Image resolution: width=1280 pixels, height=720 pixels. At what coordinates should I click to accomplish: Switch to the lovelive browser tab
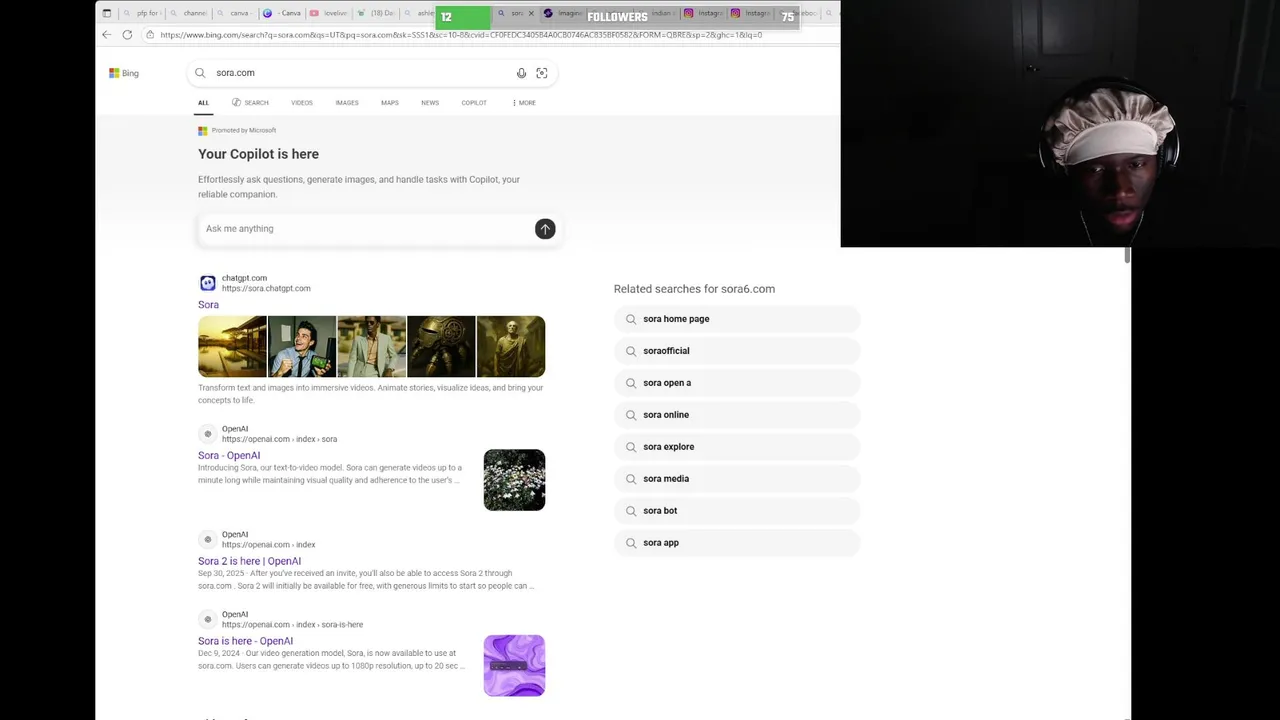click(328, 13)
